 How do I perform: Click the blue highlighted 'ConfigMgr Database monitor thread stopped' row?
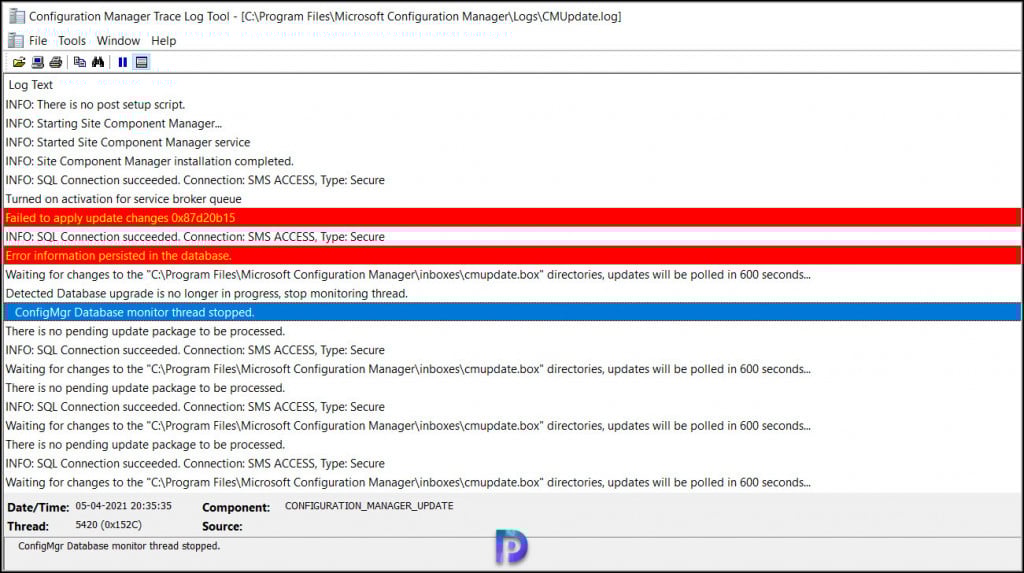pyautogui.click(x=512, y=312)
